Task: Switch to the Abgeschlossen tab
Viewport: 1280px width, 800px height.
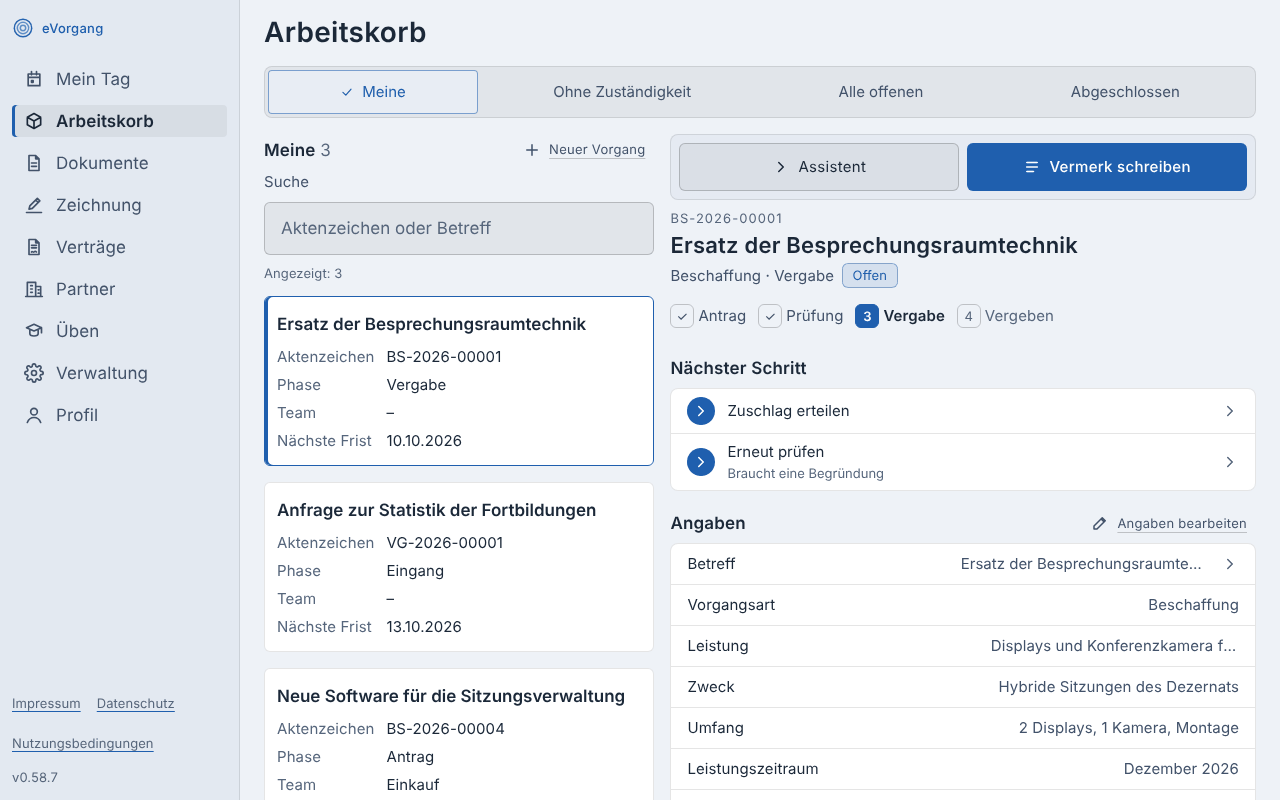Action: click(1125, 92)
